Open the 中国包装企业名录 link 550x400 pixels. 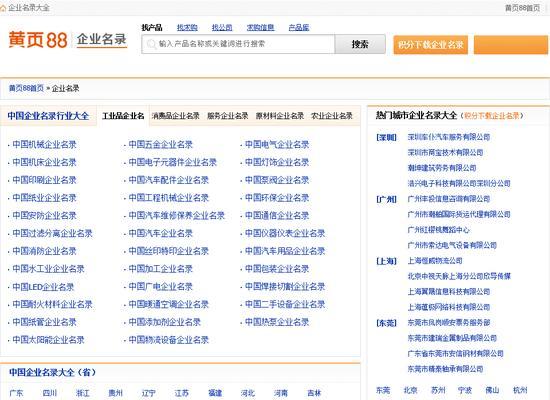click(x=277, y=269)
